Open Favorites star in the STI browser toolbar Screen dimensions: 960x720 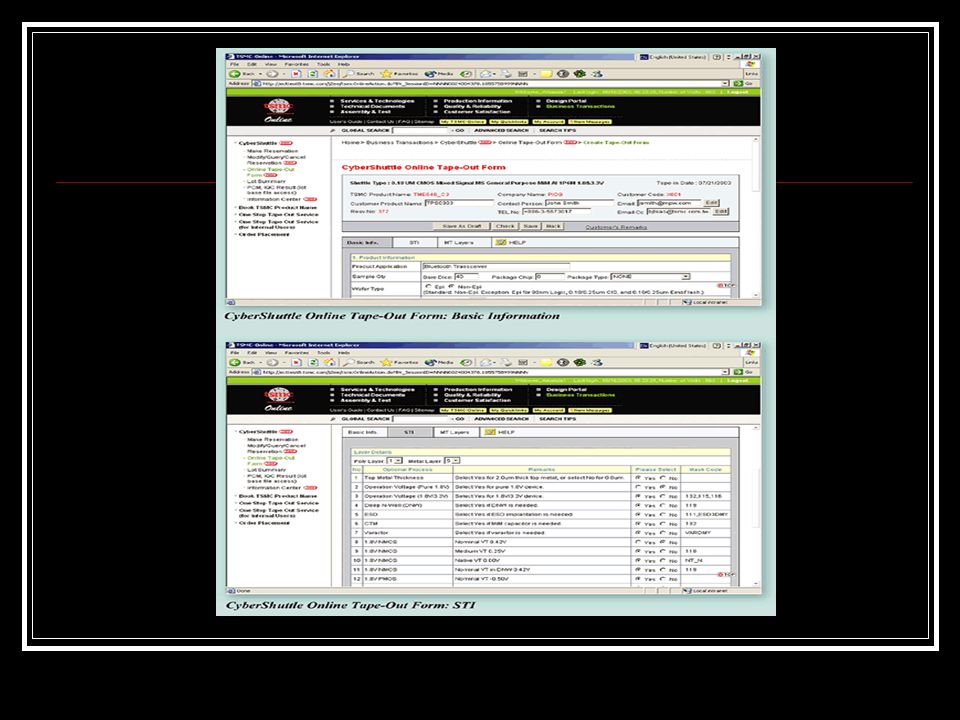point(386,362)
